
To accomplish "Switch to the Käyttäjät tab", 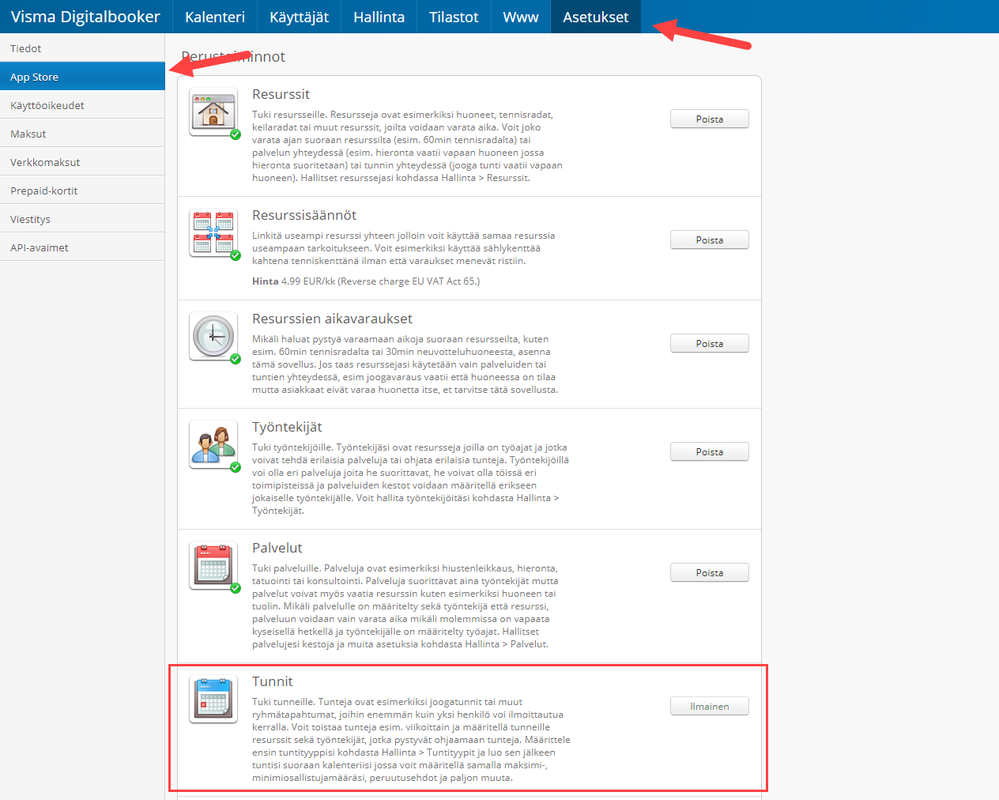I will pos(299,17).
